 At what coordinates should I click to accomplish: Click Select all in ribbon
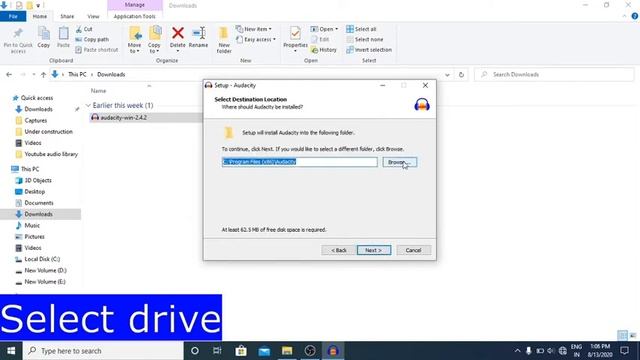click(x=361, y=29)
